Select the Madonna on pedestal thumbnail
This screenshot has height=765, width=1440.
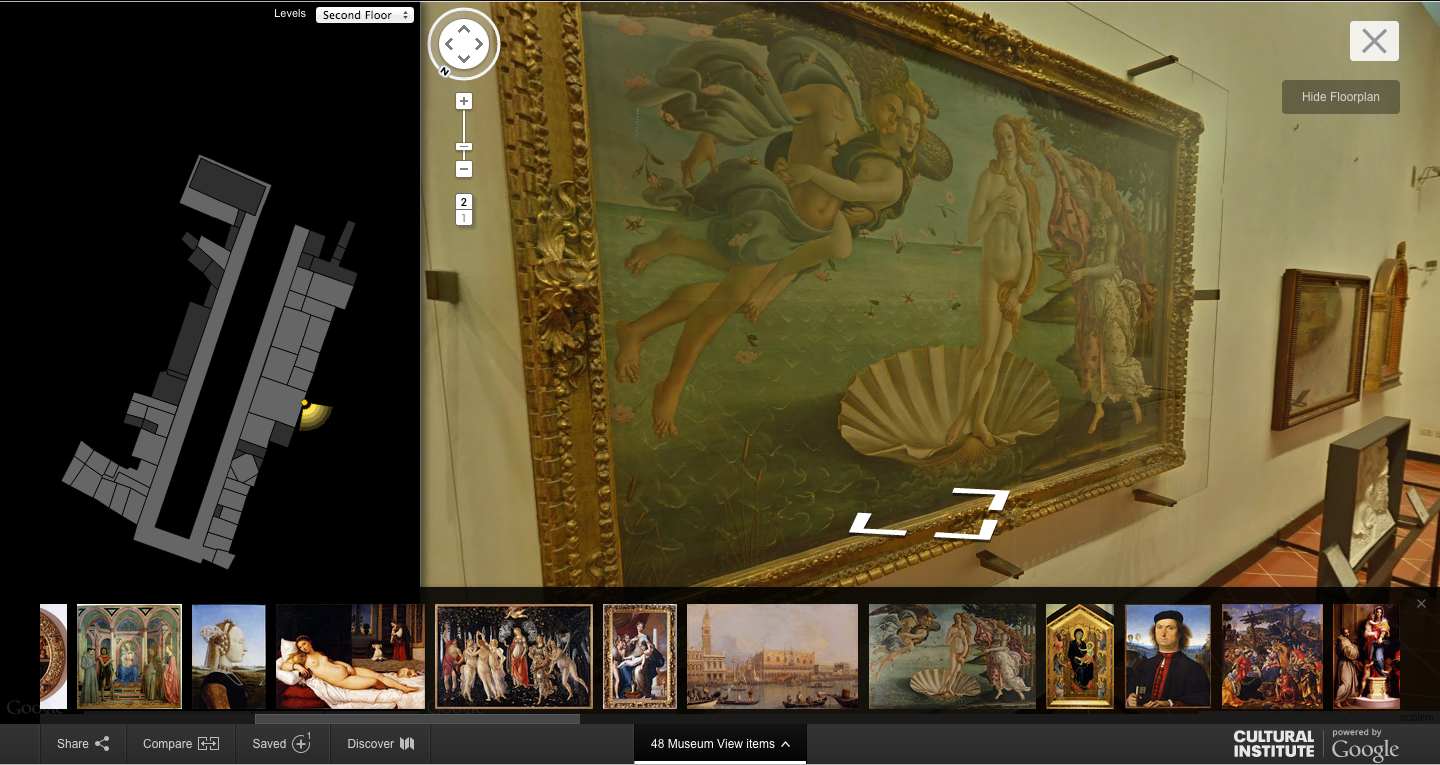tap(1366, 656)
